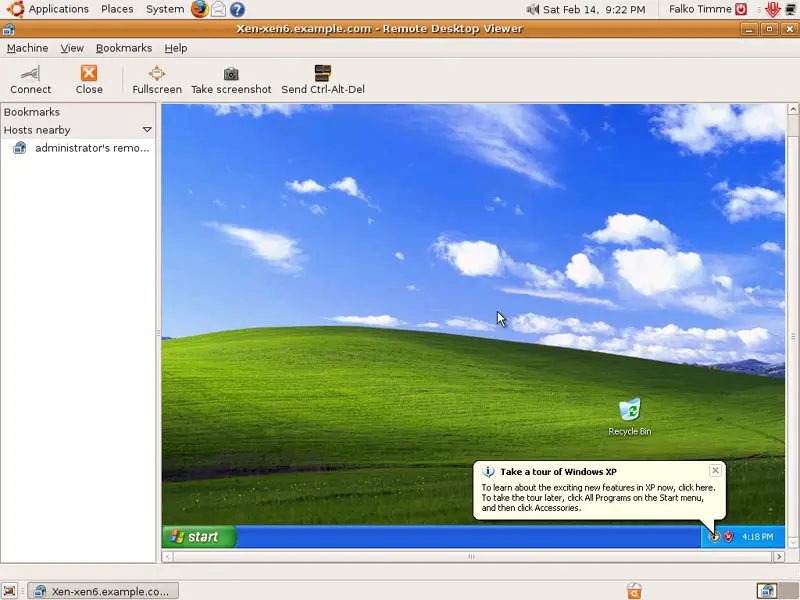Launch the mail client panel icon
The height and width of the screenshot is (600, 800).
click(x=218, y=9)
